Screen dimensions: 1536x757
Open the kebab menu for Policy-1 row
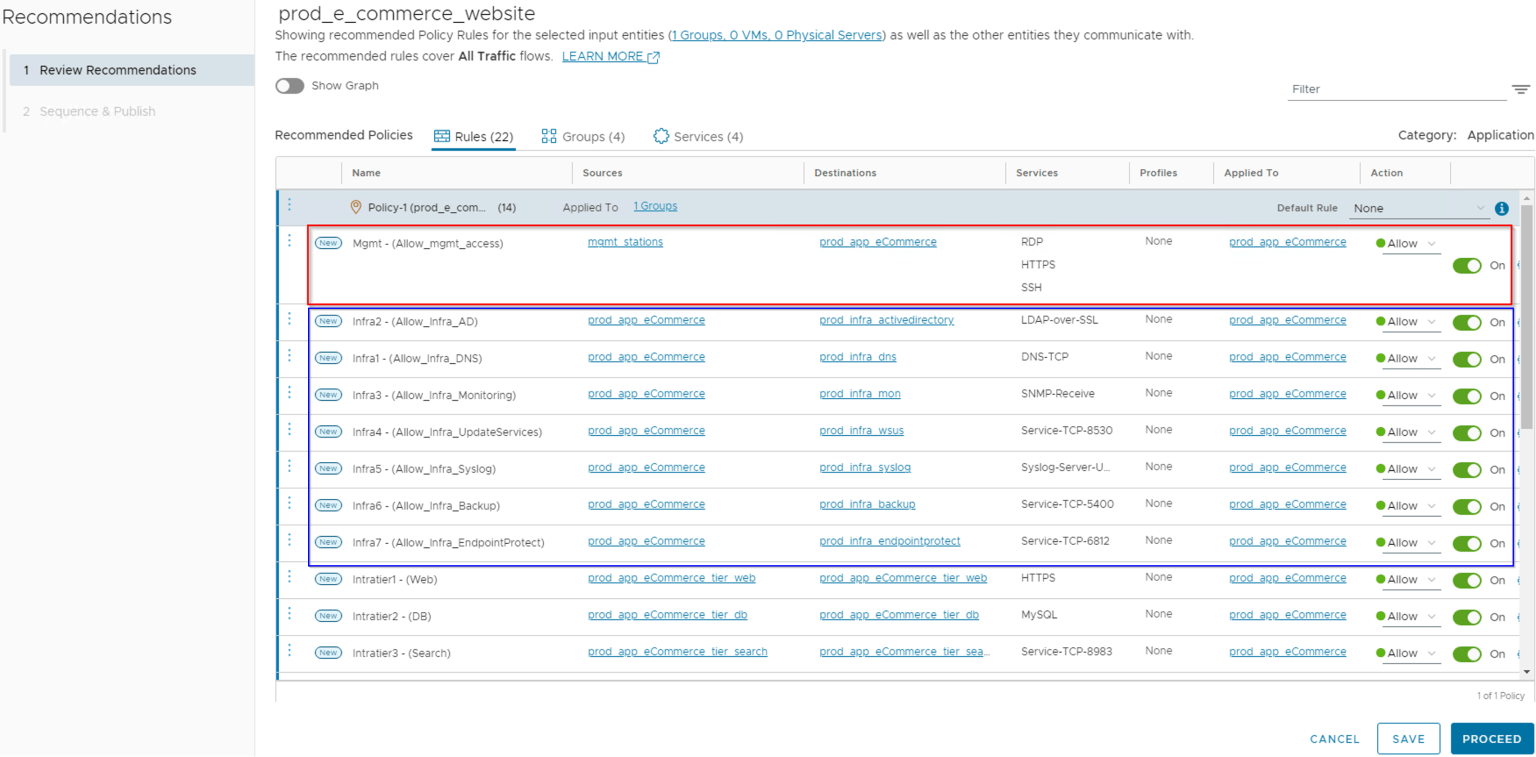tap(291, 207)
